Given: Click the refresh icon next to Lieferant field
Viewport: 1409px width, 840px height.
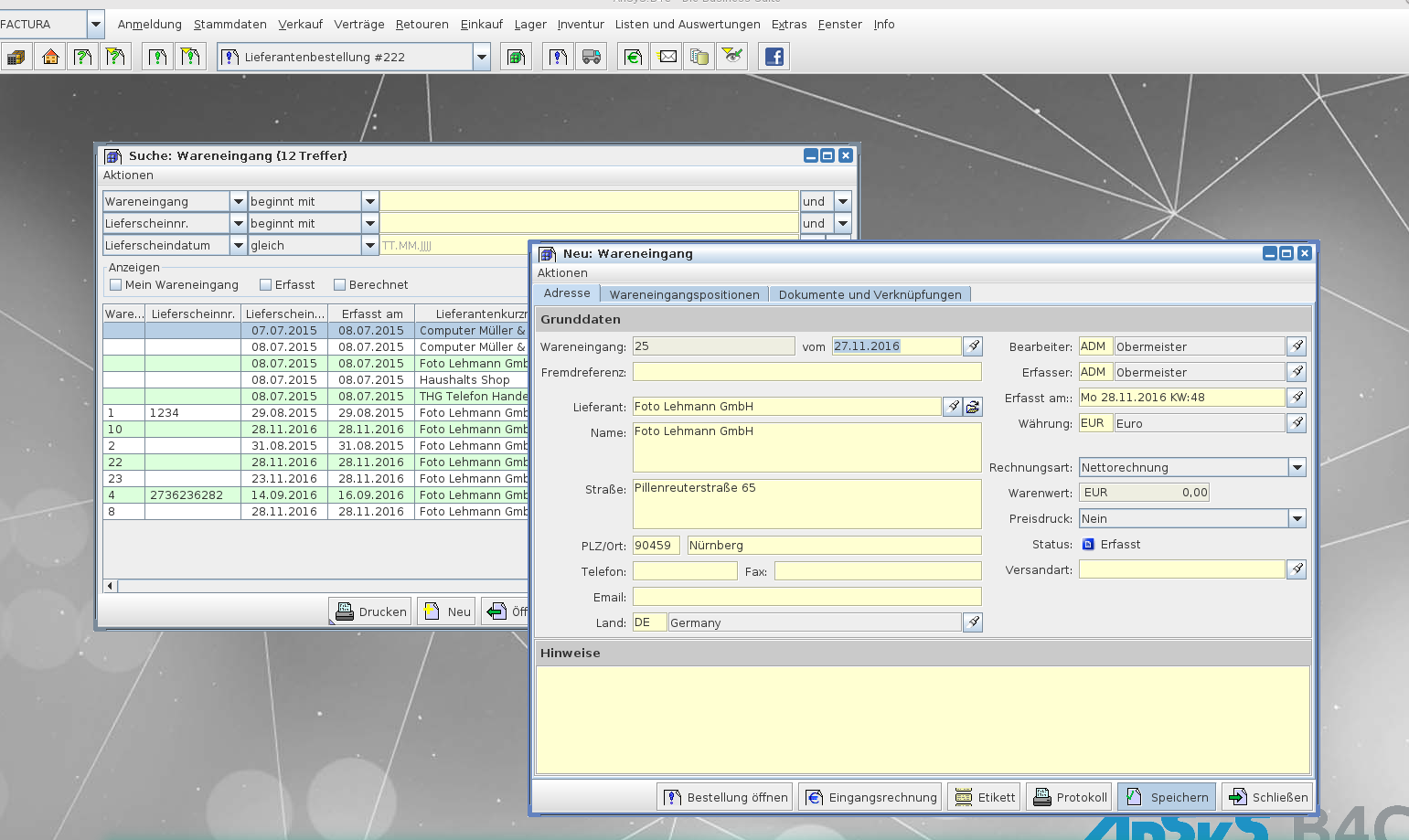Looking at the screenshot, I should pyautogui.click(x=973, y=407).
